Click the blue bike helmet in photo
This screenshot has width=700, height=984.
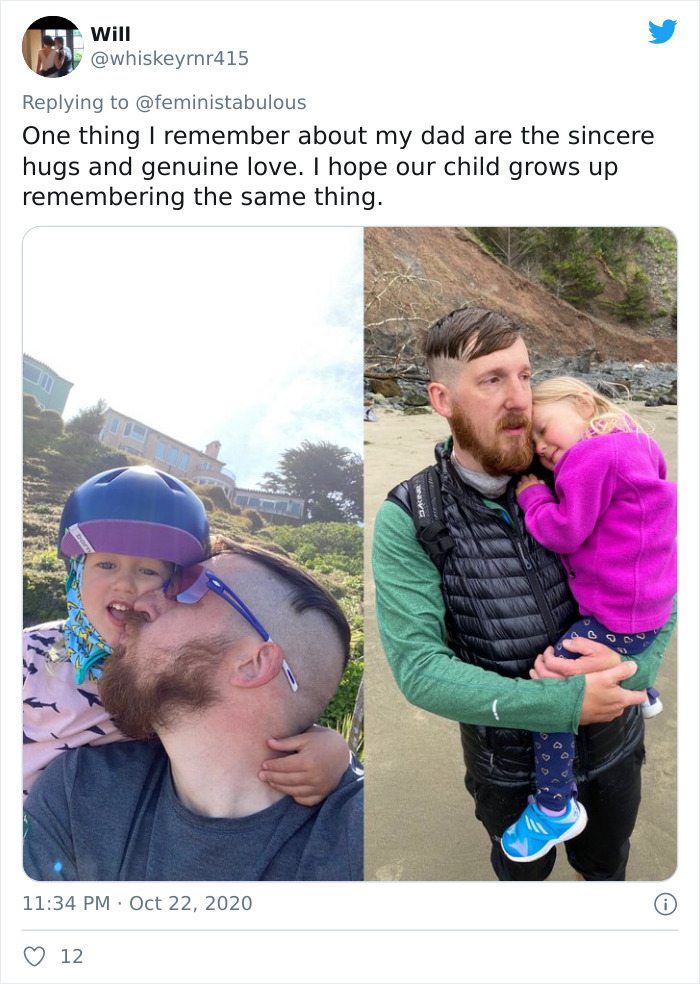pyautogui.click(x=134, y=516)
